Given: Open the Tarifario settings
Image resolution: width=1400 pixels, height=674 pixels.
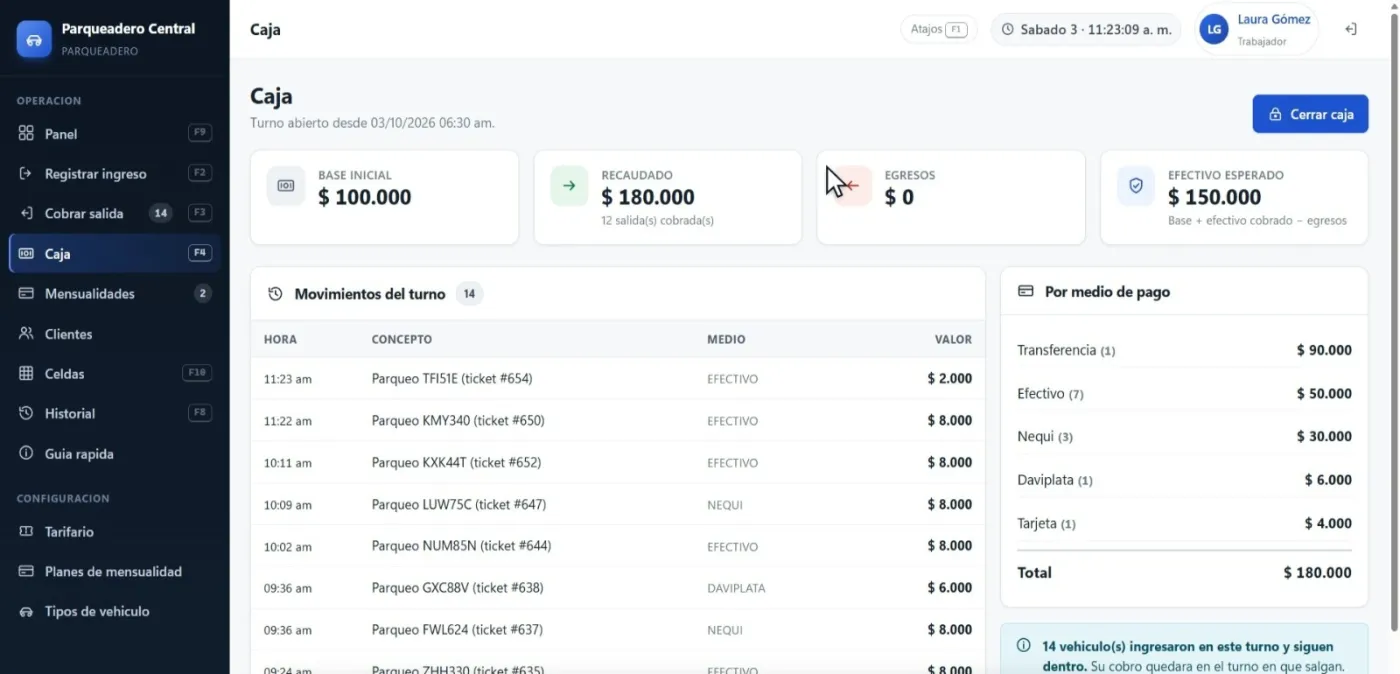Looking at the screenshot, I should [x=114, y=532].
